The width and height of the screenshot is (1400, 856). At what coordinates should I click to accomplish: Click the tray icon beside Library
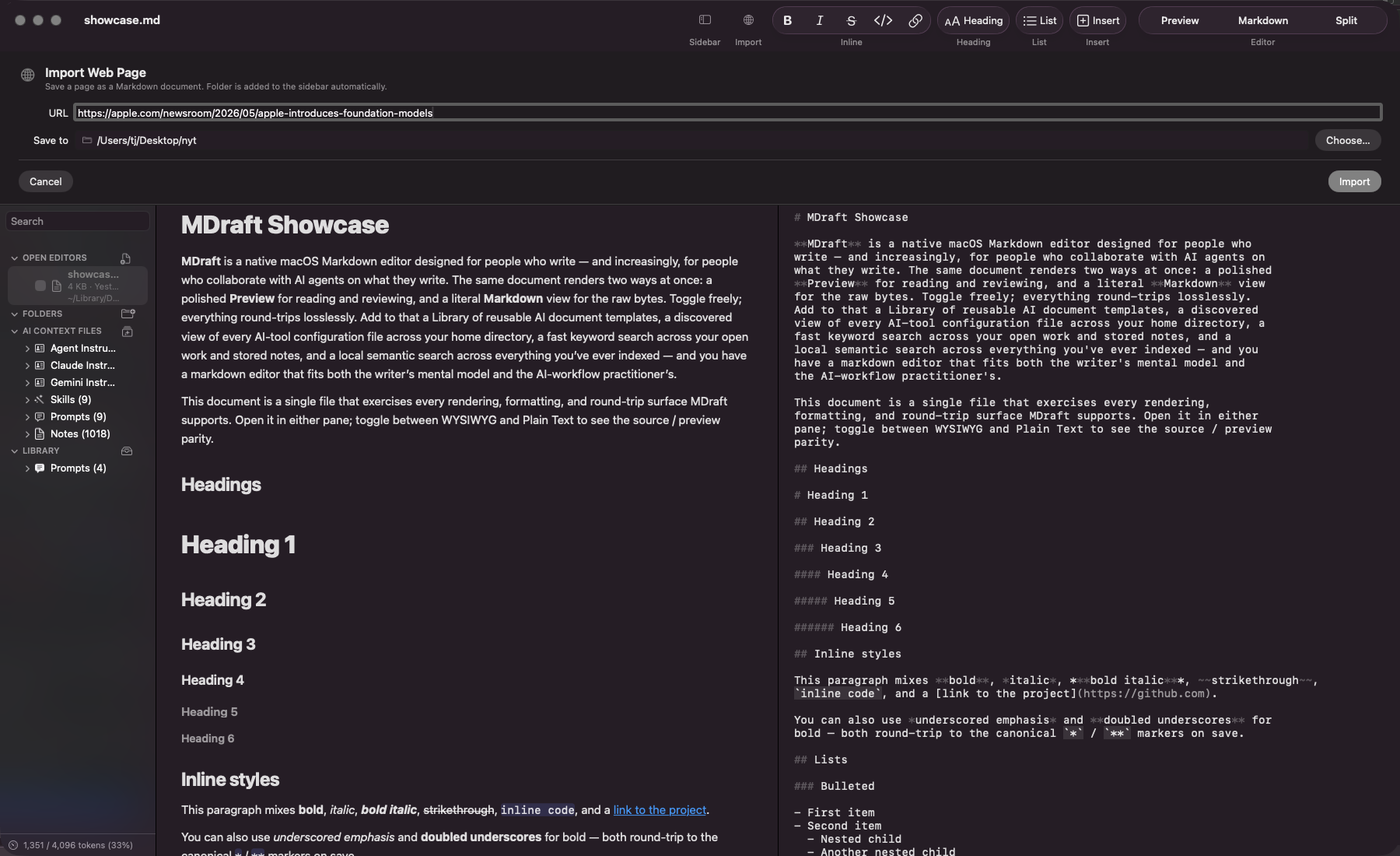[127, 451]
